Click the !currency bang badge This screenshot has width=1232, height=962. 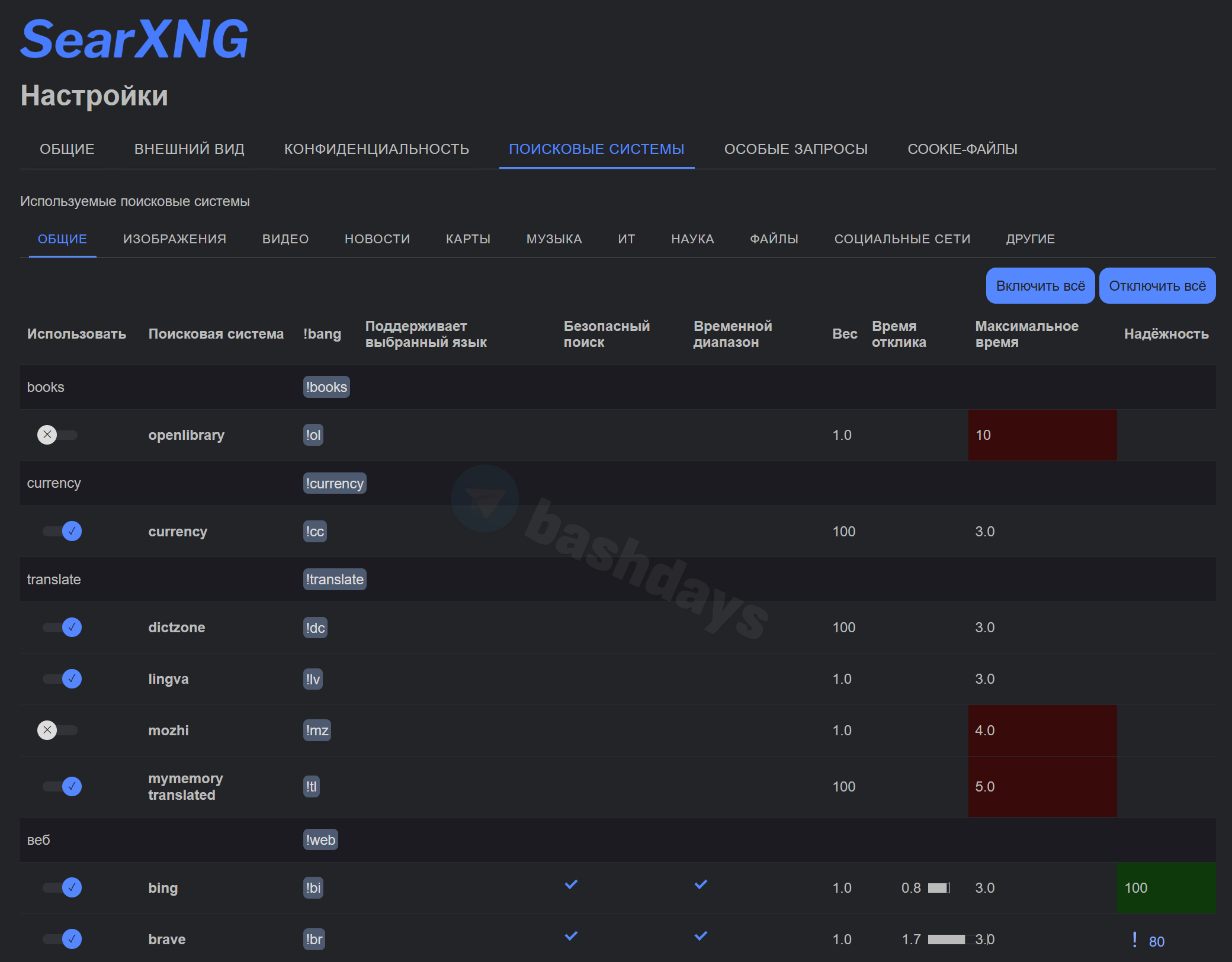pos(334,484)
